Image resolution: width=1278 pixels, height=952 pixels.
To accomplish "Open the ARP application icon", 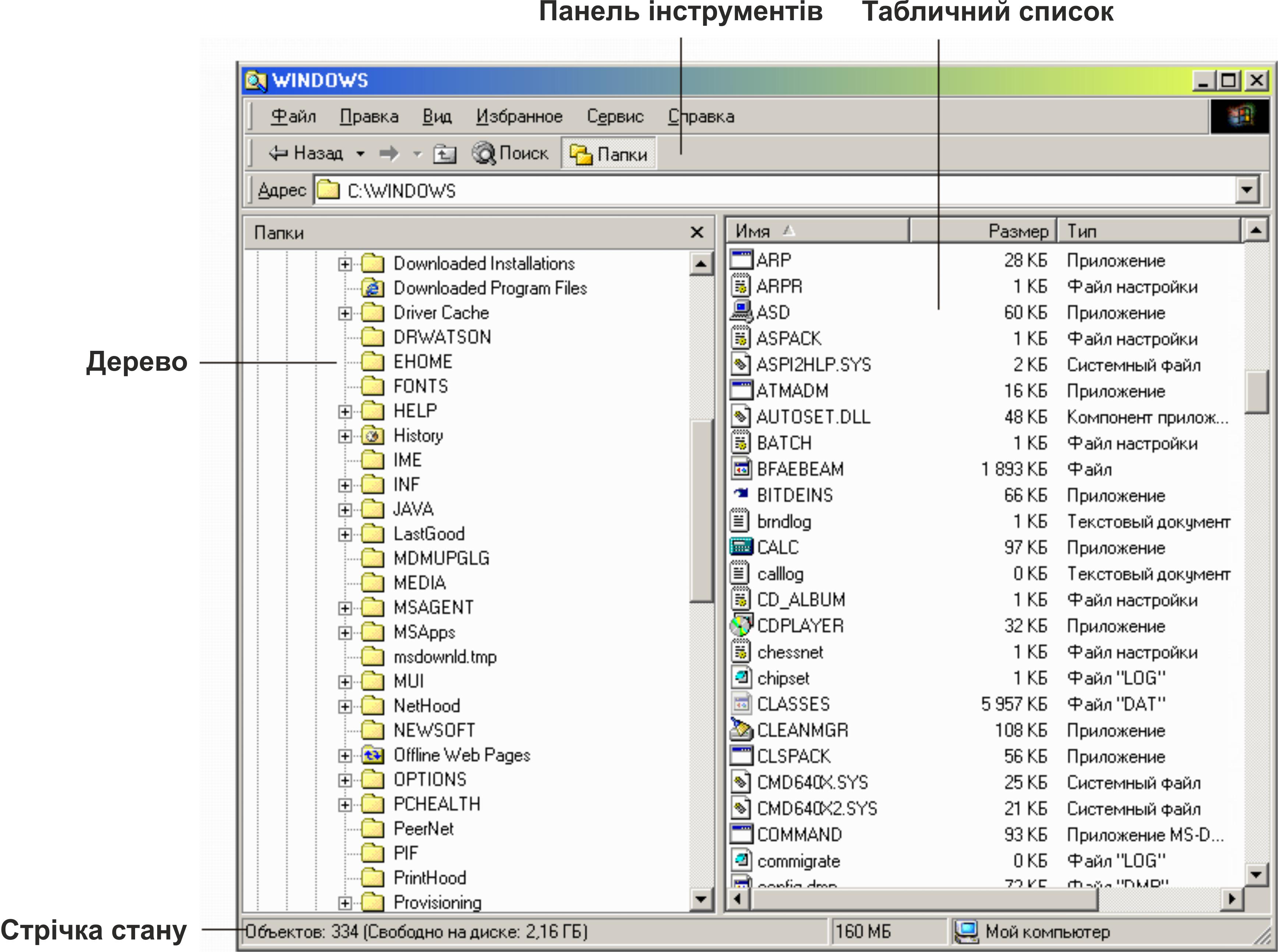I will pyautogui.click(x=741, y=260).
